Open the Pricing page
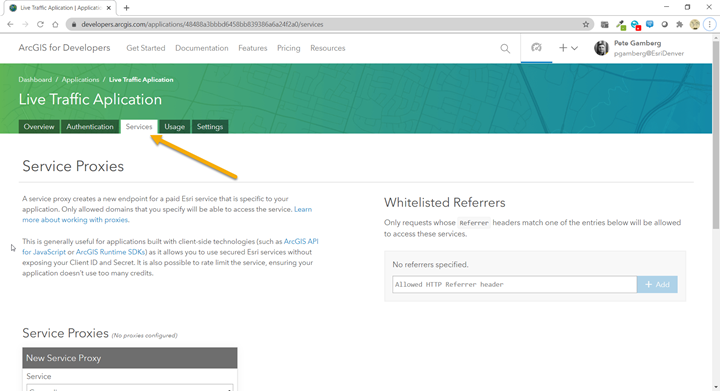The width and height of the screenshot is (720, 391). [288, 48]
